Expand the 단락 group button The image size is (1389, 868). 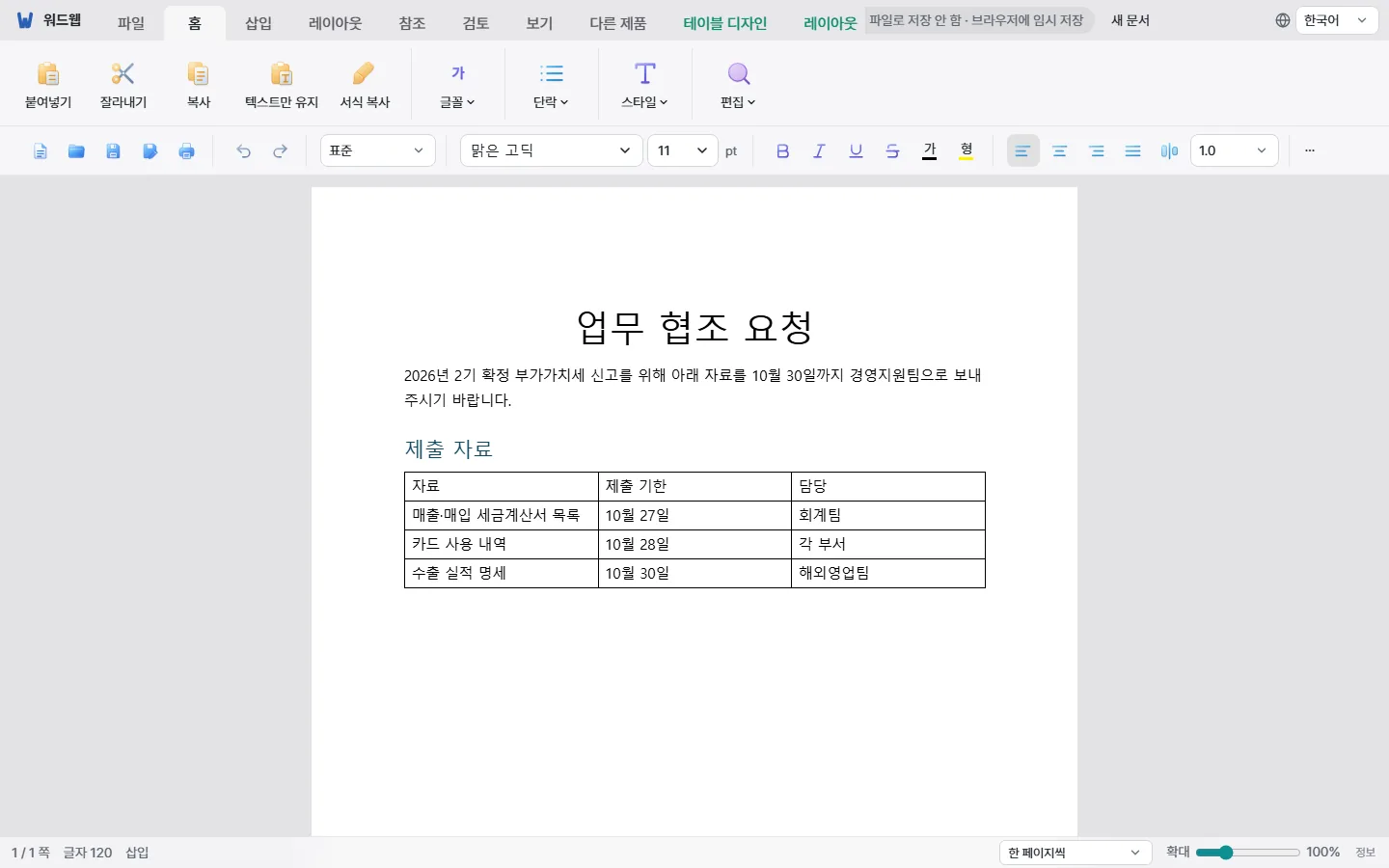[x=552, y=84]
